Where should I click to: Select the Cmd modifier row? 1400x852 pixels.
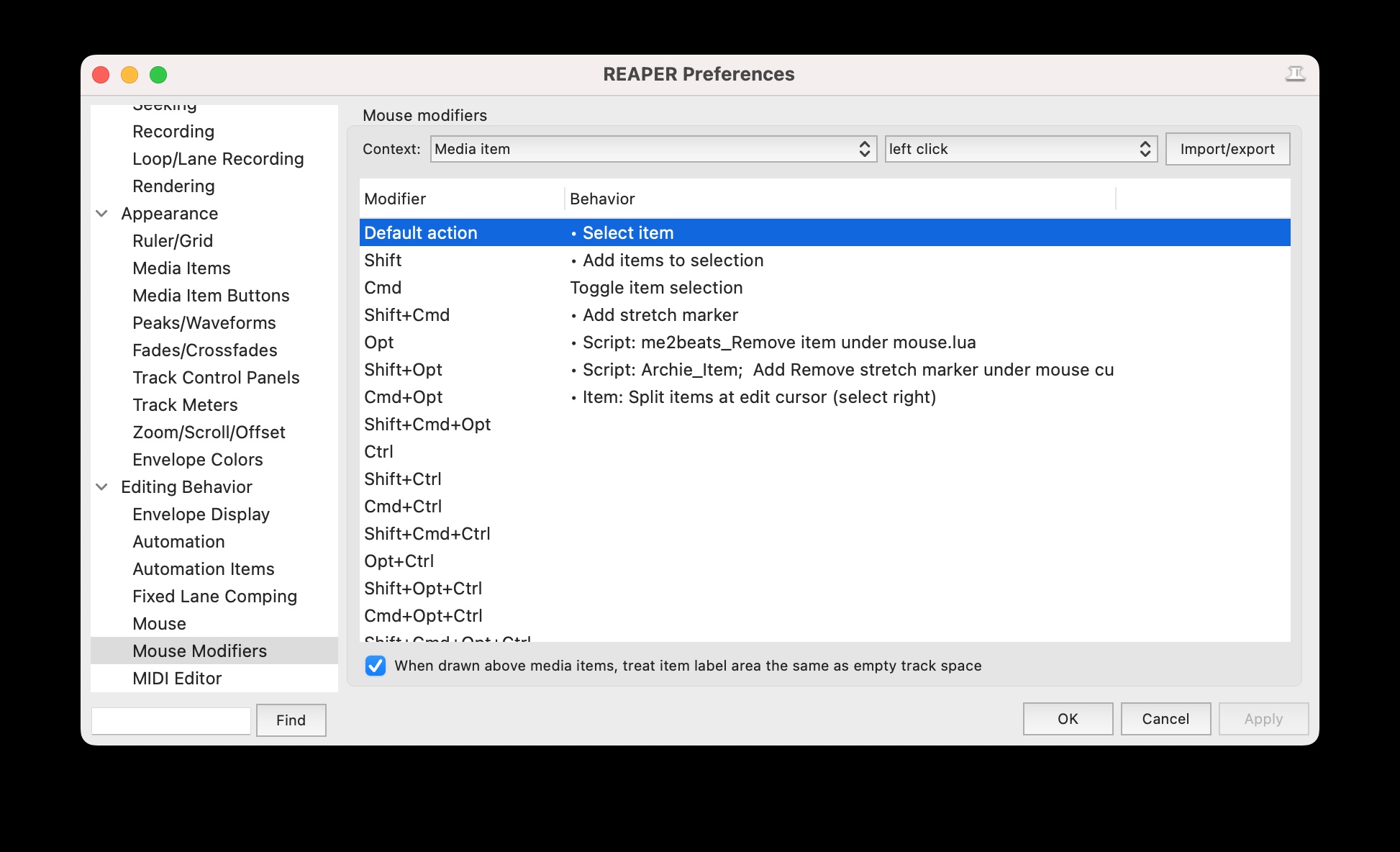click(x=825, y=288)
